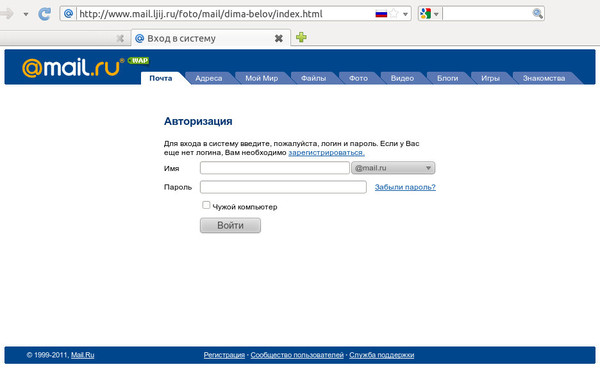Screen dimensions: 600x383
Task: Toggle the 'Чужой компьютер' checkbox
Action: click(206, 205)
